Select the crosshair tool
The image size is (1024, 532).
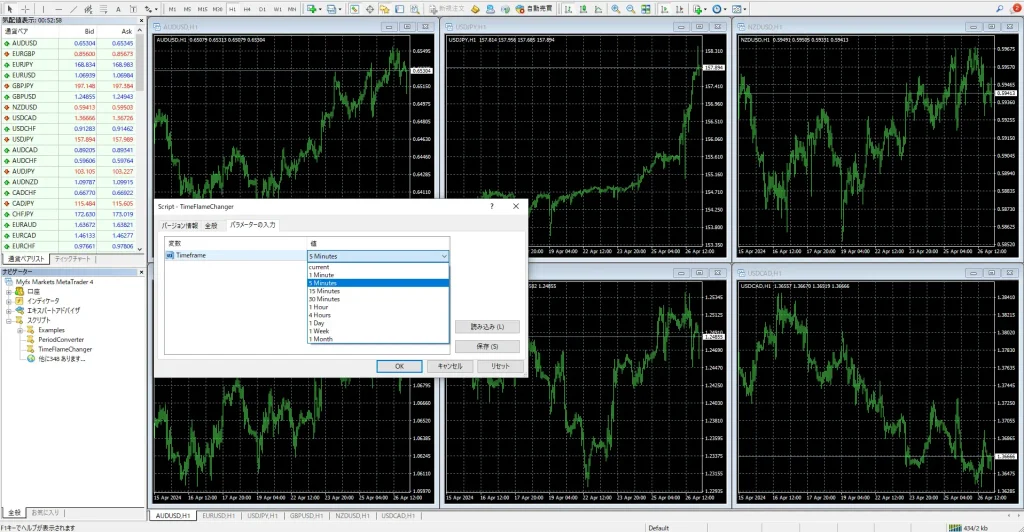(25, 9)
